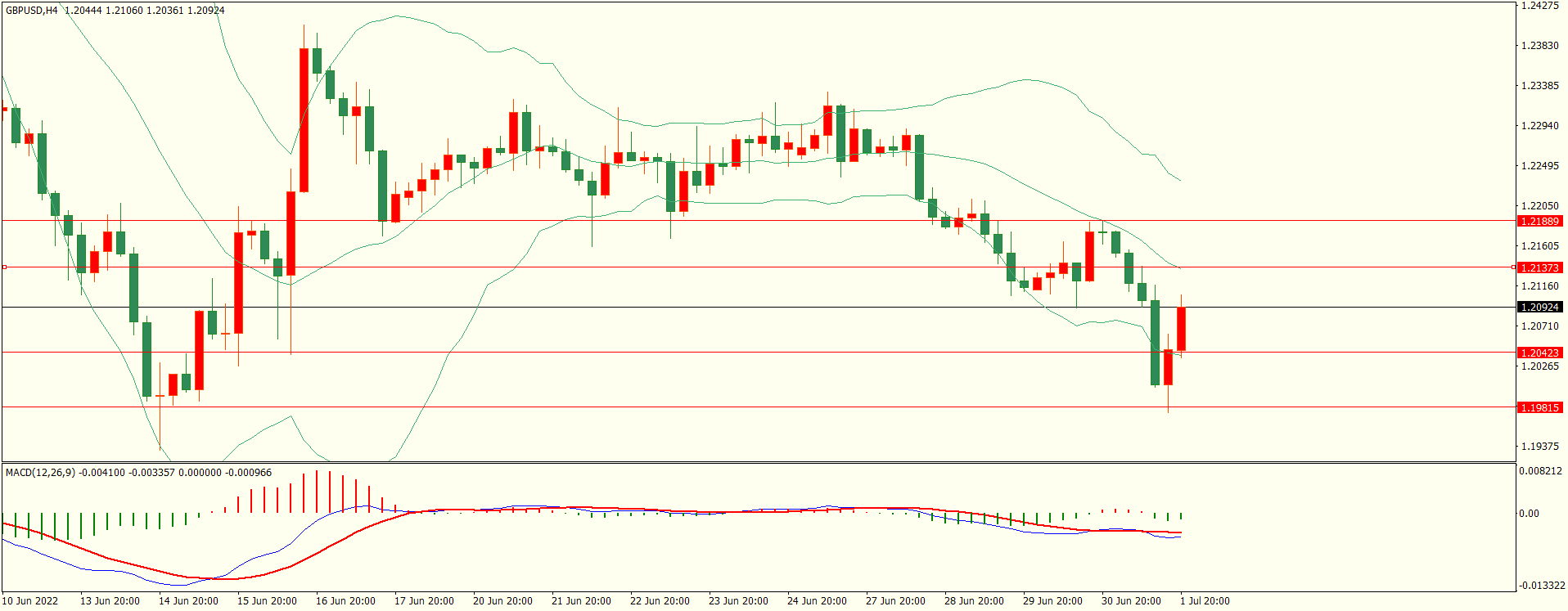
Task: Click the 1.19815 support level label
Action: coord(1539,408)
